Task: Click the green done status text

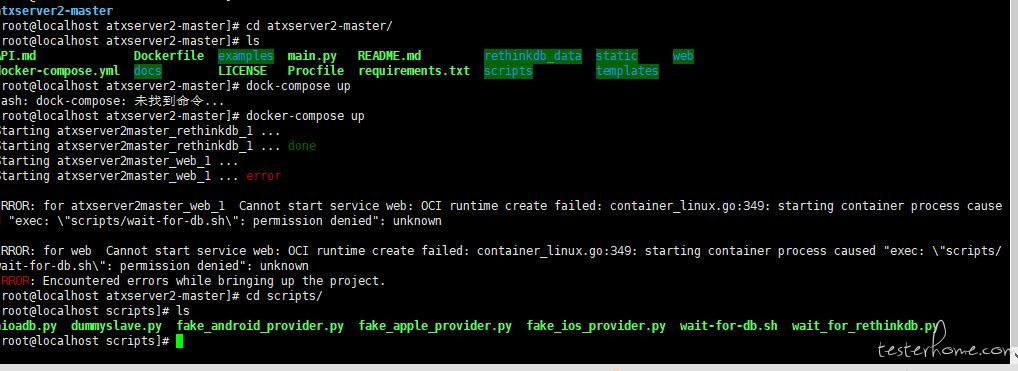Action: click(302, 146)
